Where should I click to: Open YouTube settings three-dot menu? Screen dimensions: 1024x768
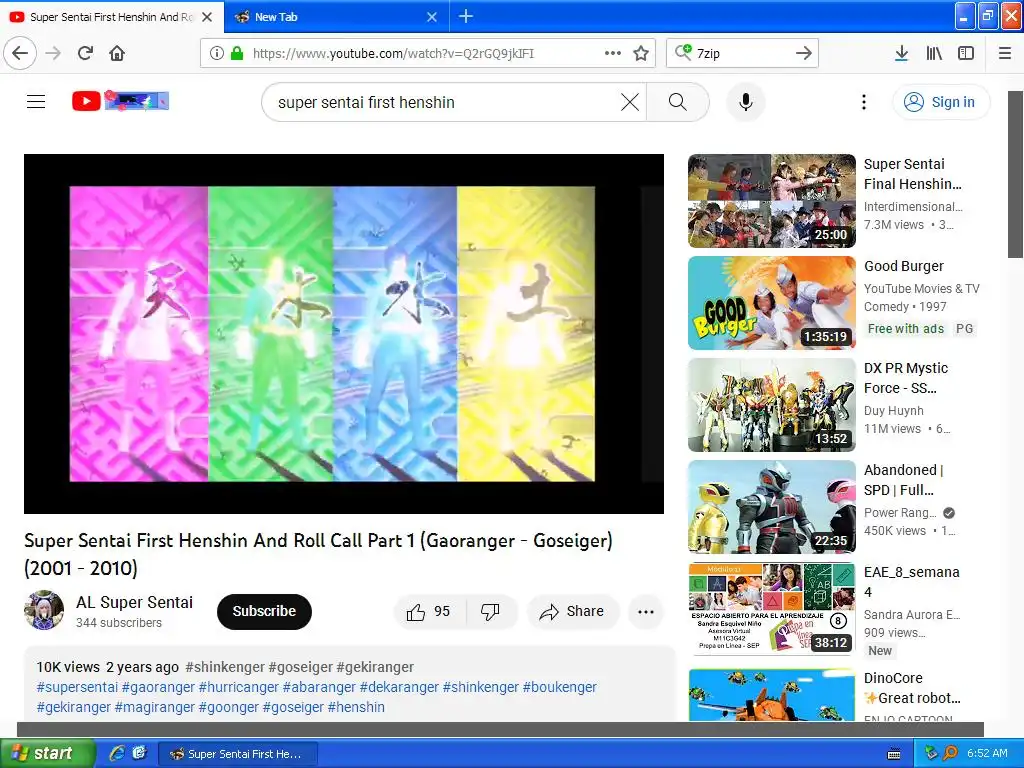864,102
